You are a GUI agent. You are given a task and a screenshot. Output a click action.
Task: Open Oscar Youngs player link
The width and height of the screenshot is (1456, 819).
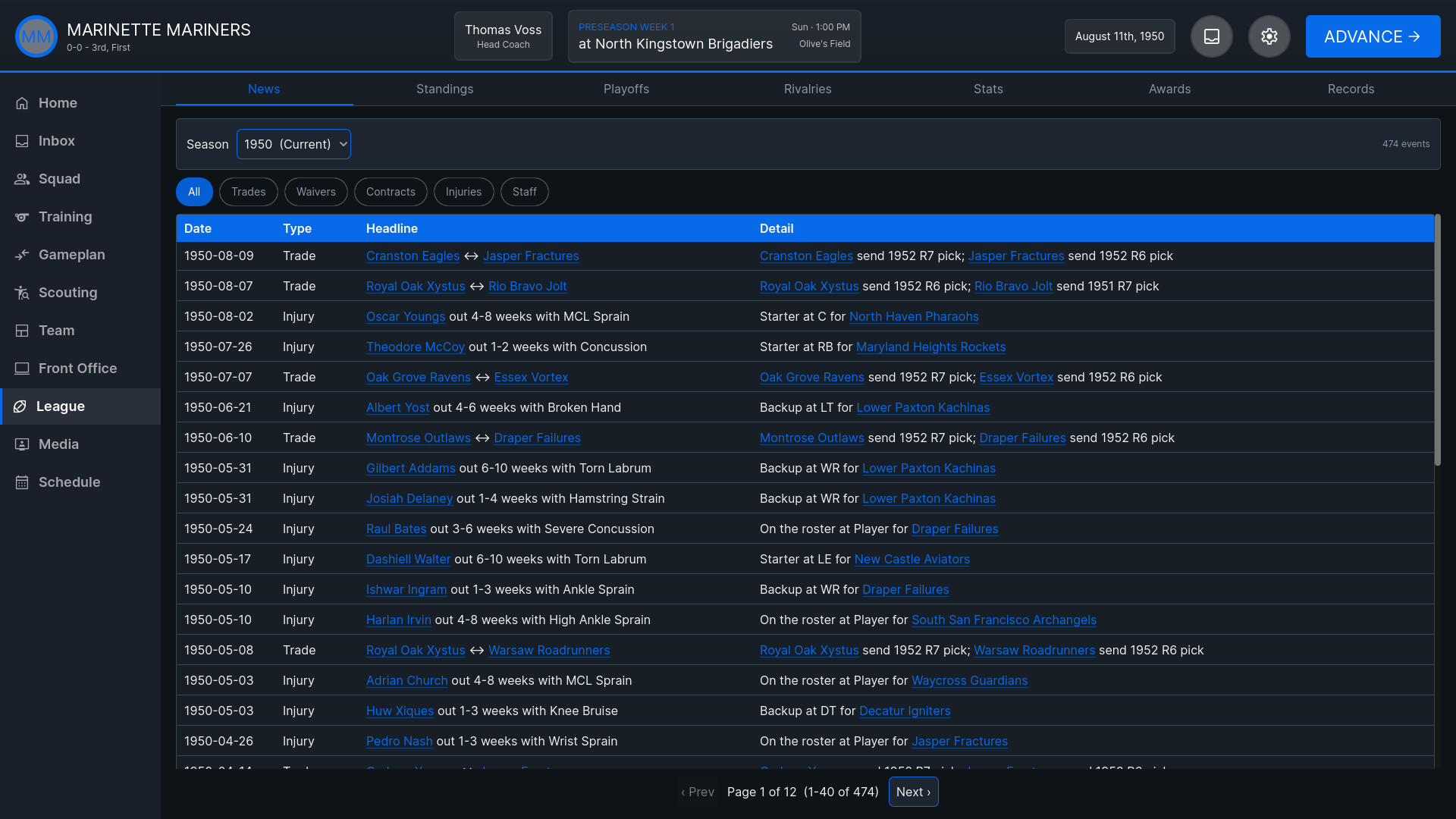(x=406, y=316)
